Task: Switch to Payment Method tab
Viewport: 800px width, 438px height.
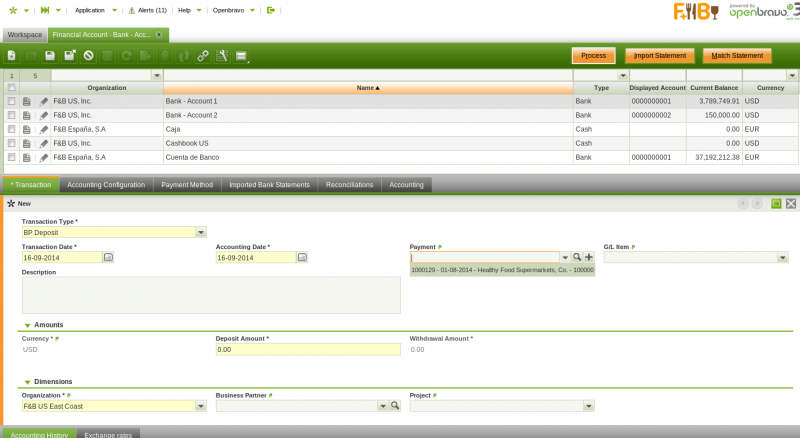Action: (x=187, y=185)
